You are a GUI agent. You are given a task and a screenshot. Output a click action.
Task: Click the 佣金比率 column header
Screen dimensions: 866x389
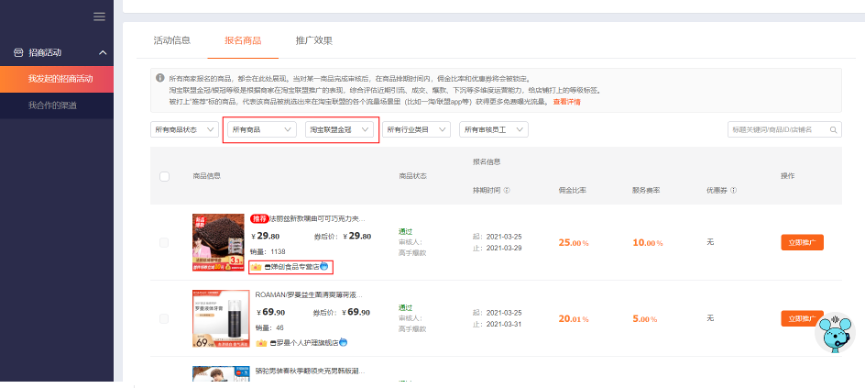coord(572,190)
